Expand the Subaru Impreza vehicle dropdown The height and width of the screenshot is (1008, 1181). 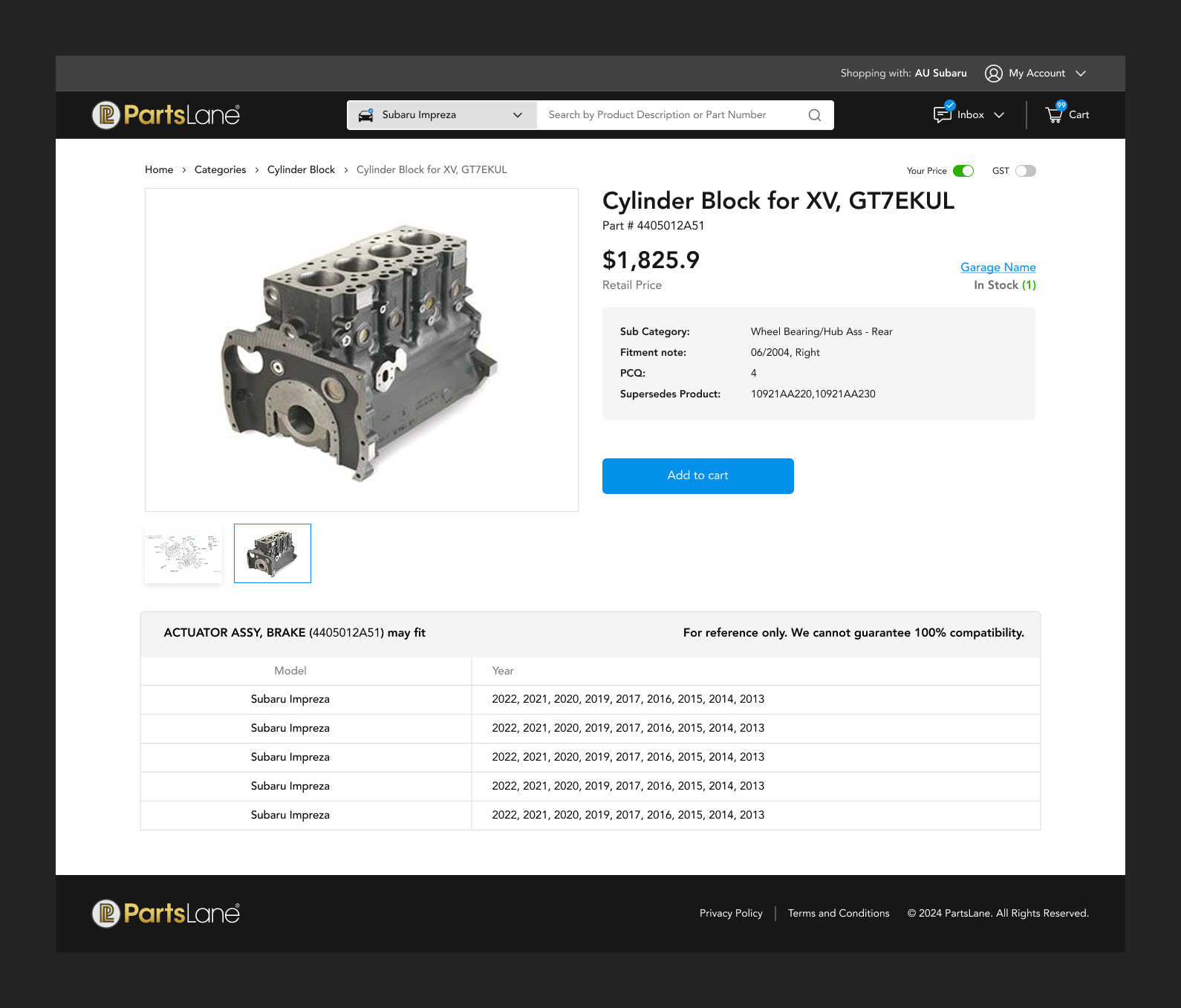518,115
